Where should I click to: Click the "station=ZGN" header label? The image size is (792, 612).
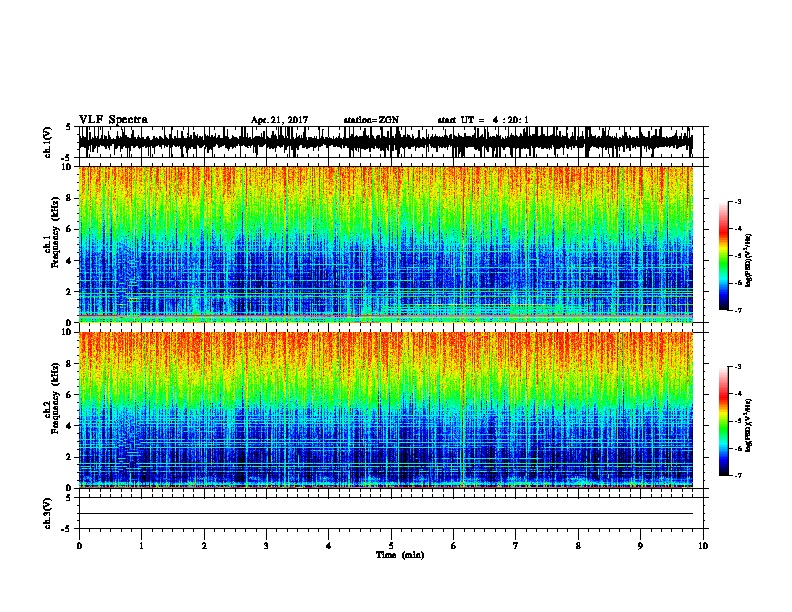click(x=371, y=120)
